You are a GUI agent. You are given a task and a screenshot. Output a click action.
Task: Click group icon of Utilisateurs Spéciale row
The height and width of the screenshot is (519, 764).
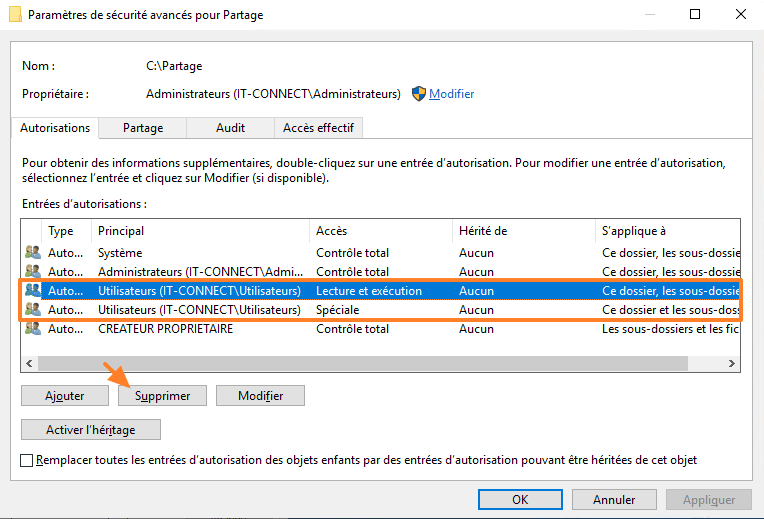click(x=33, y=309)
